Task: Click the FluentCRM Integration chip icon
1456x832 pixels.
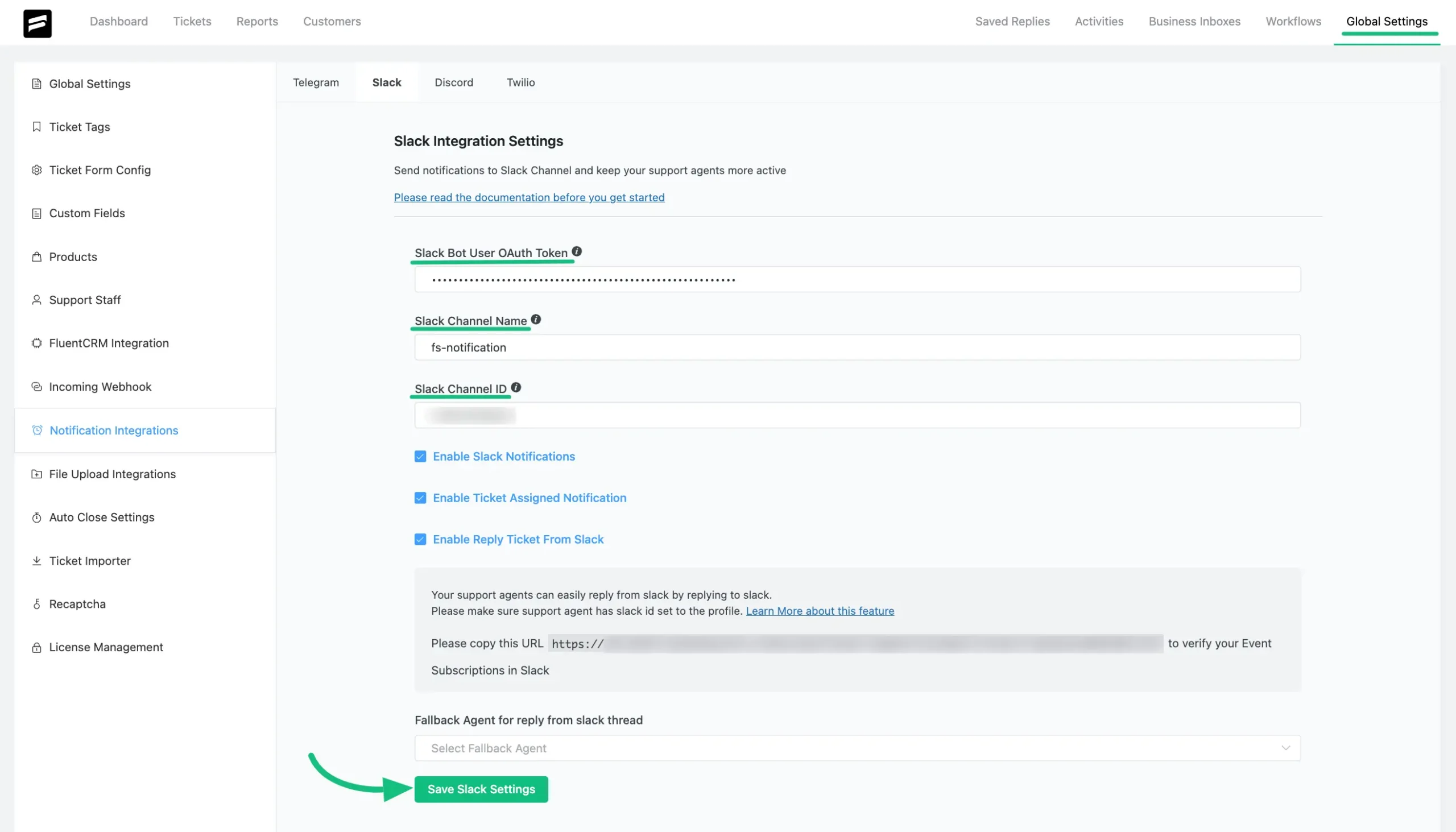Action: click(x=36, y=343)
